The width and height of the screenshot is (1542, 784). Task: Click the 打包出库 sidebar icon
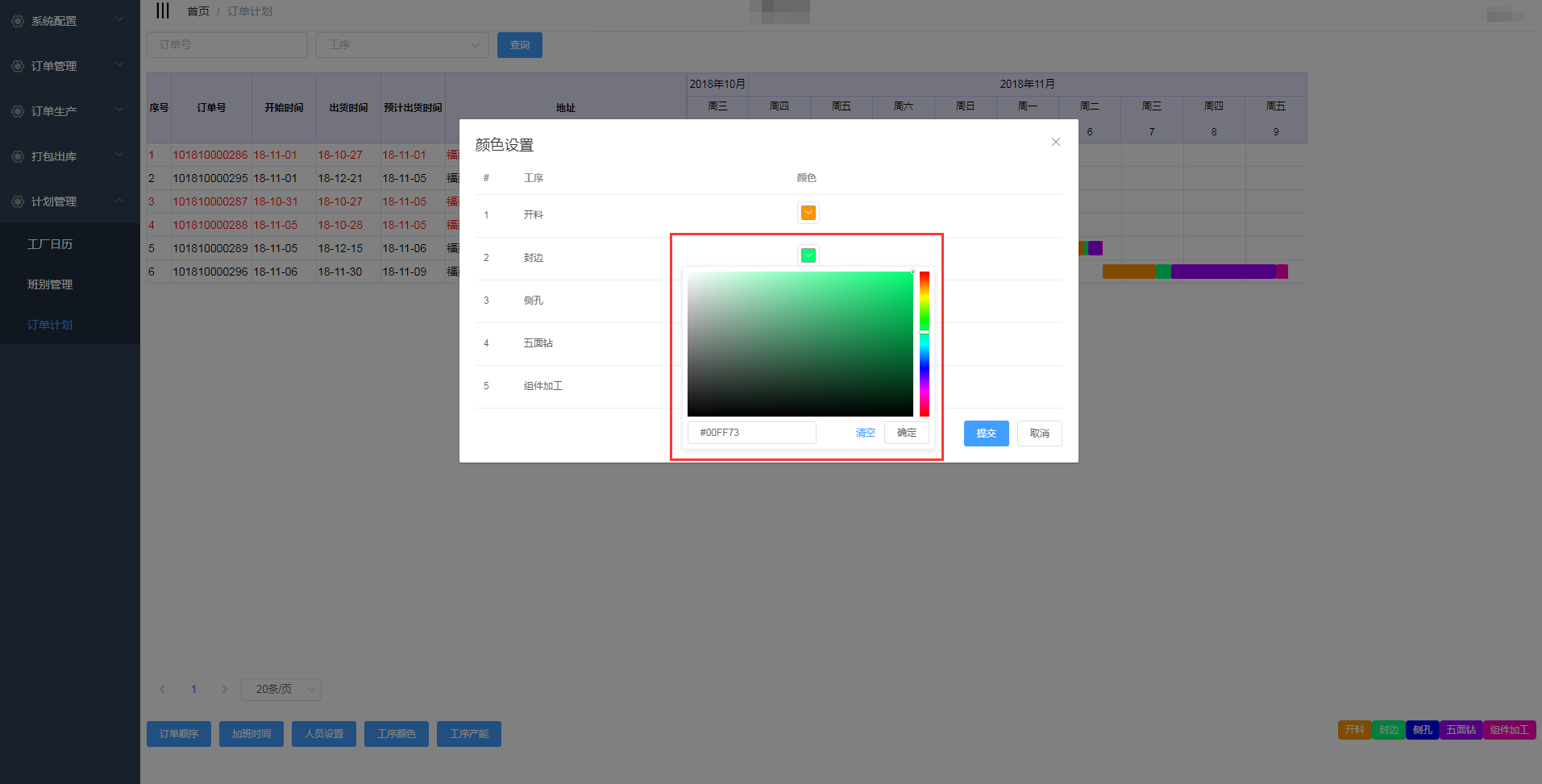pyautogui.click(x=18, y=156)
